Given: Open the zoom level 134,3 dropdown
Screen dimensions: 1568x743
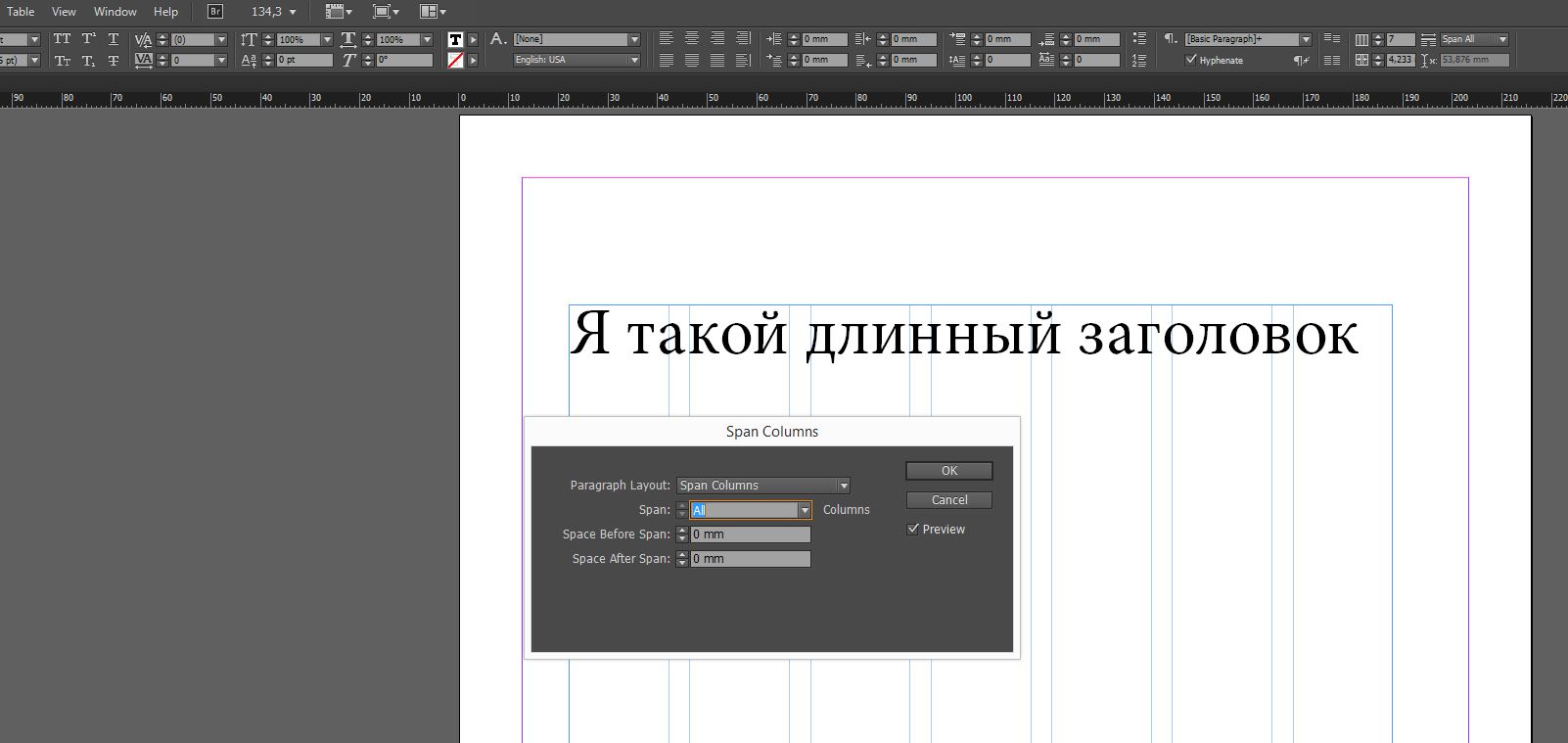Looking at the screenshot, I should 292,12.
